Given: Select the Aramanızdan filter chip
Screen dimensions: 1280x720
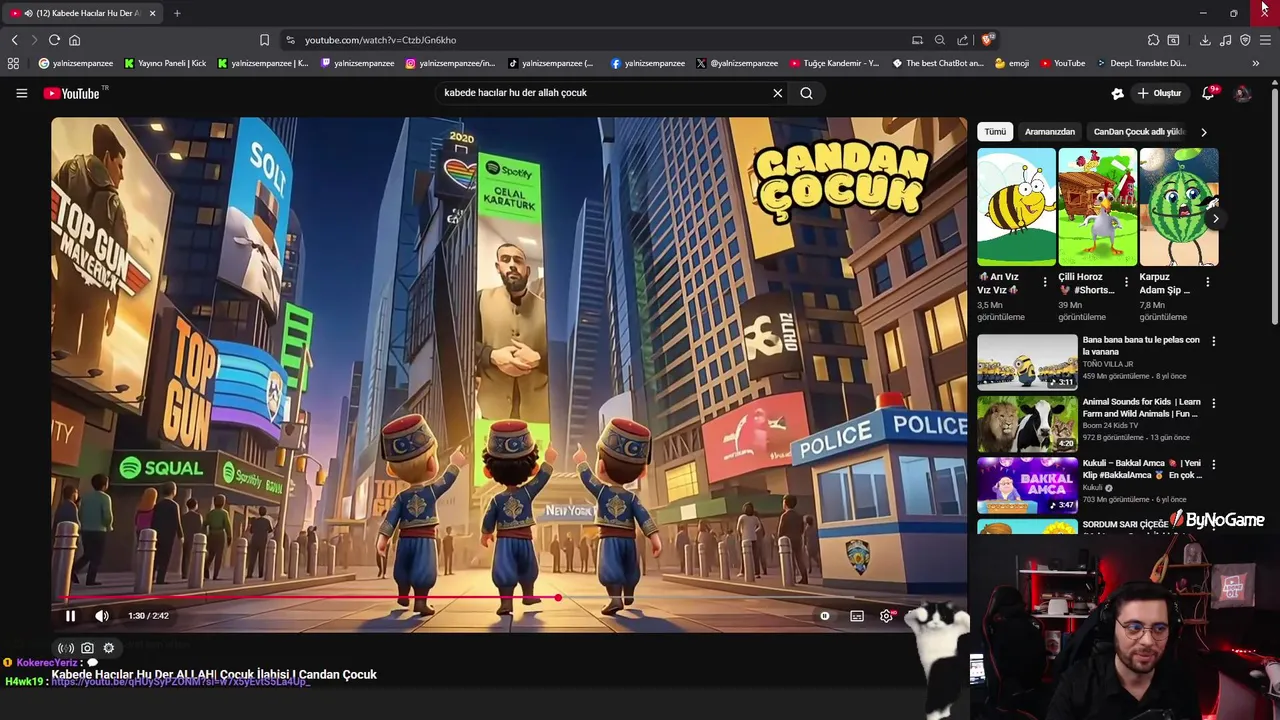Looking at the screenshot, I should (x=1050, y=132).
